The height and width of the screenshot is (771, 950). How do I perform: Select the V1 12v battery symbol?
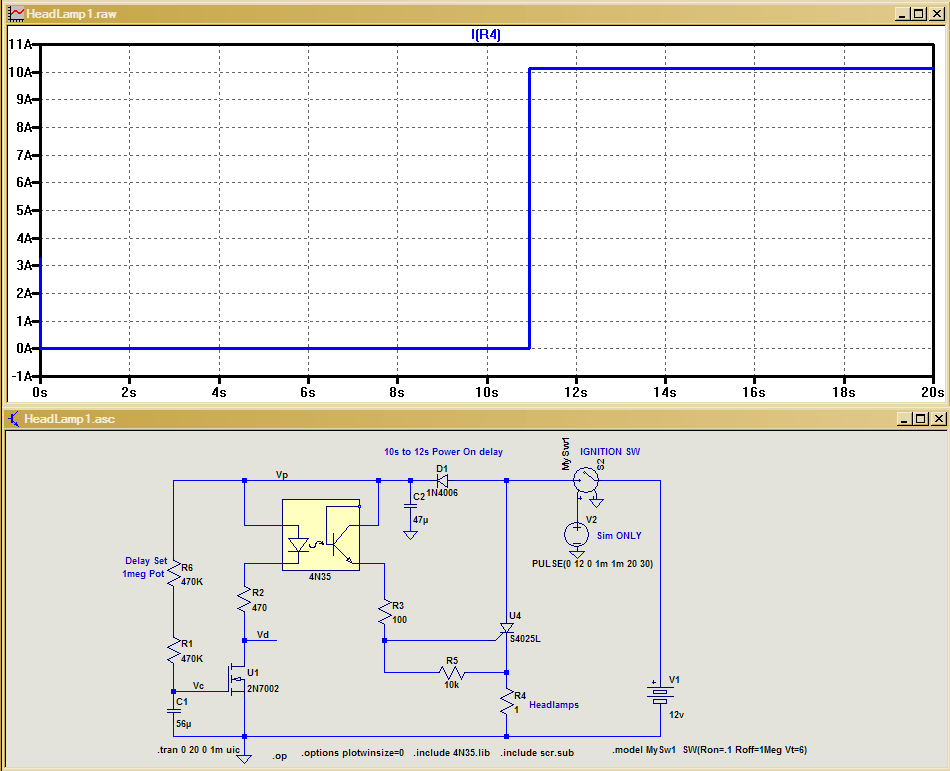pyautogui.click(x=660, y=693)
